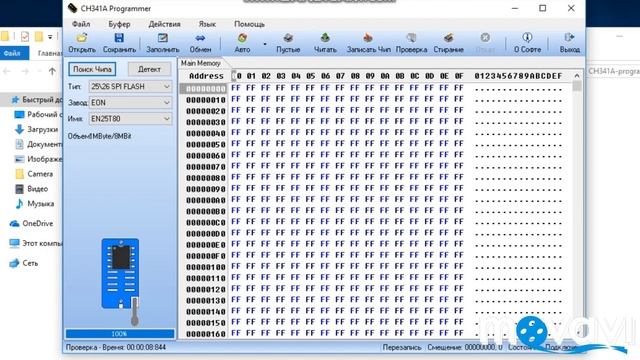This screenshot has height=360, width=640.
Task: Click the Авто toolbar icon
Action: [242, 38]
